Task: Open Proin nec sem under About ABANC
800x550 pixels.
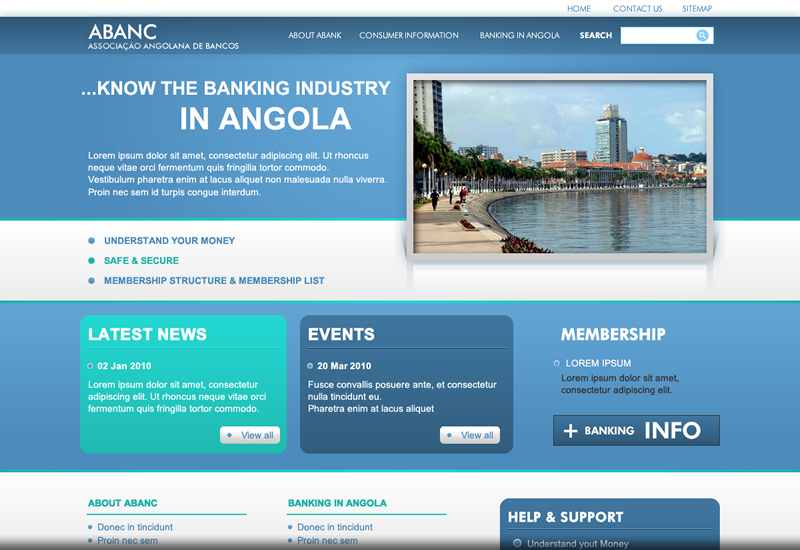Action: pyautogui.click(x=128, y=540)
